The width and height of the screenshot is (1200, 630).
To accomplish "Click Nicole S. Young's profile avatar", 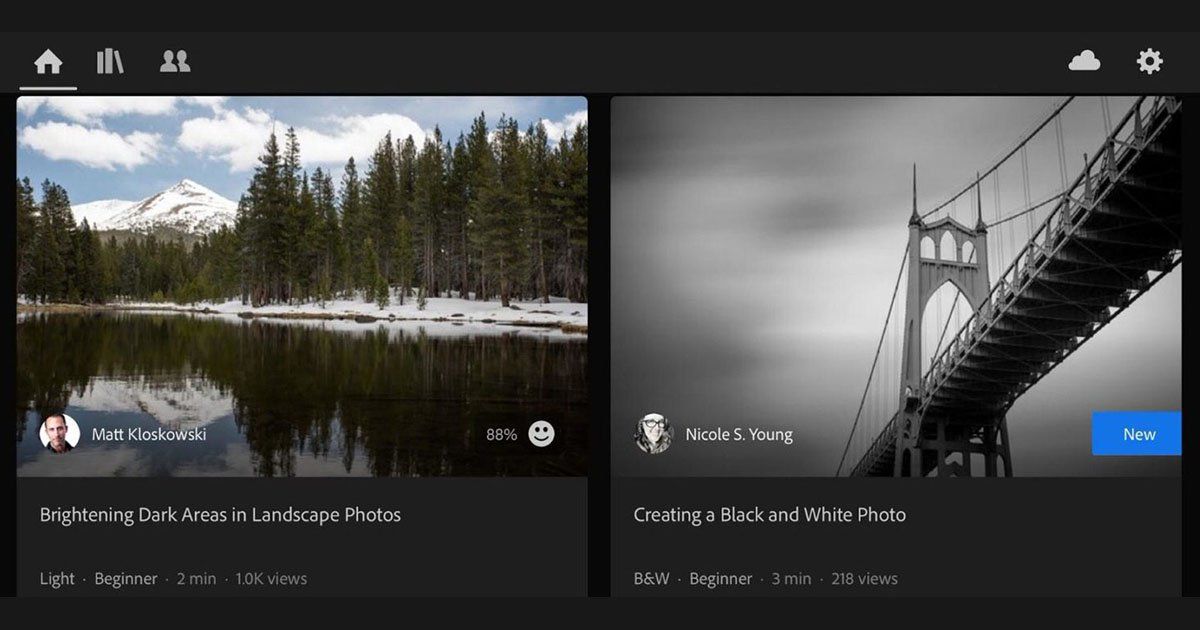I will point(654,434).
